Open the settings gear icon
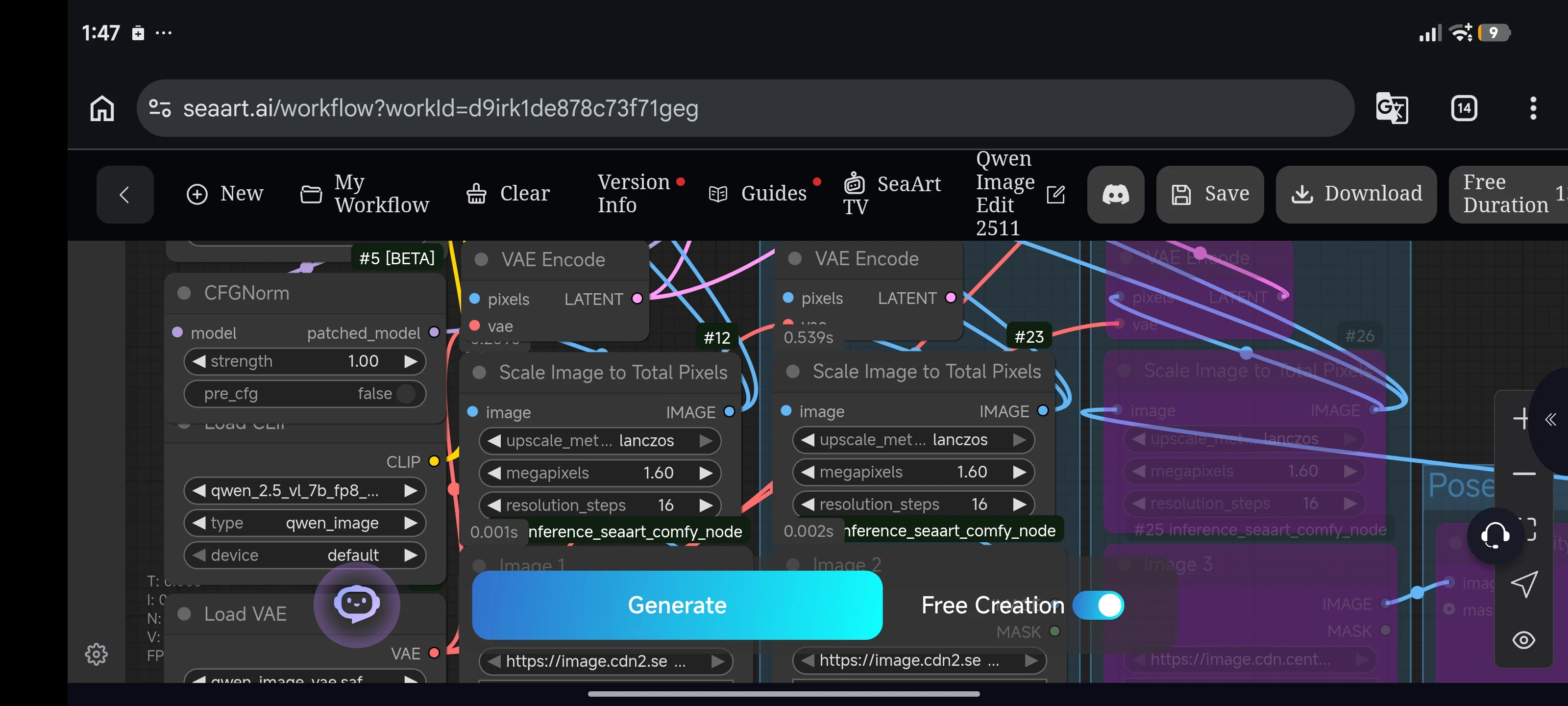 click(x=96, y=654)
